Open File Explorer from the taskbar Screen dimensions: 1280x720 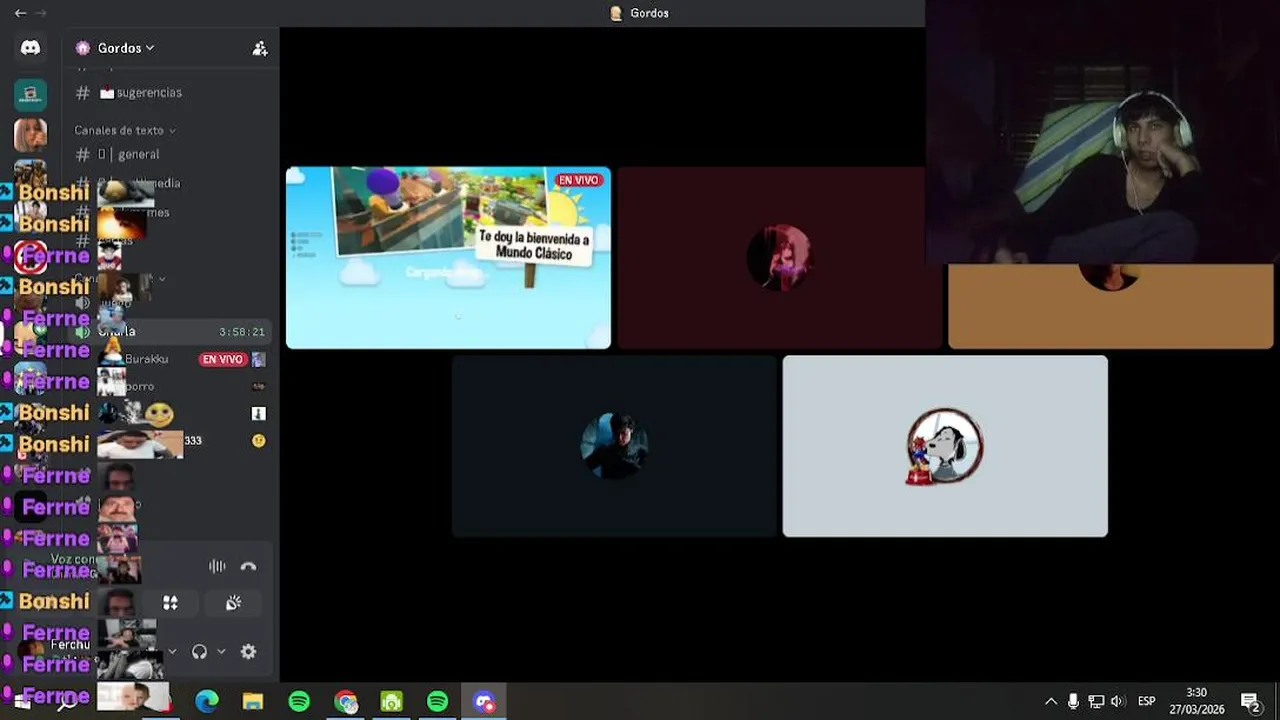point(253,702)
